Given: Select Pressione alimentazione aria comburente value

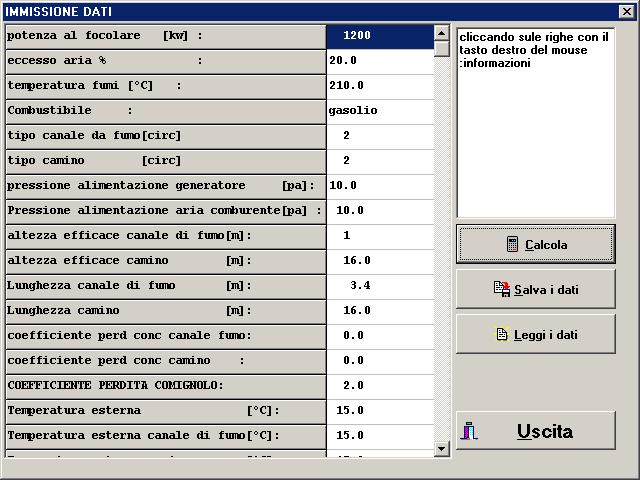Looking at the screenshot, I should click(x=380, y=211).
